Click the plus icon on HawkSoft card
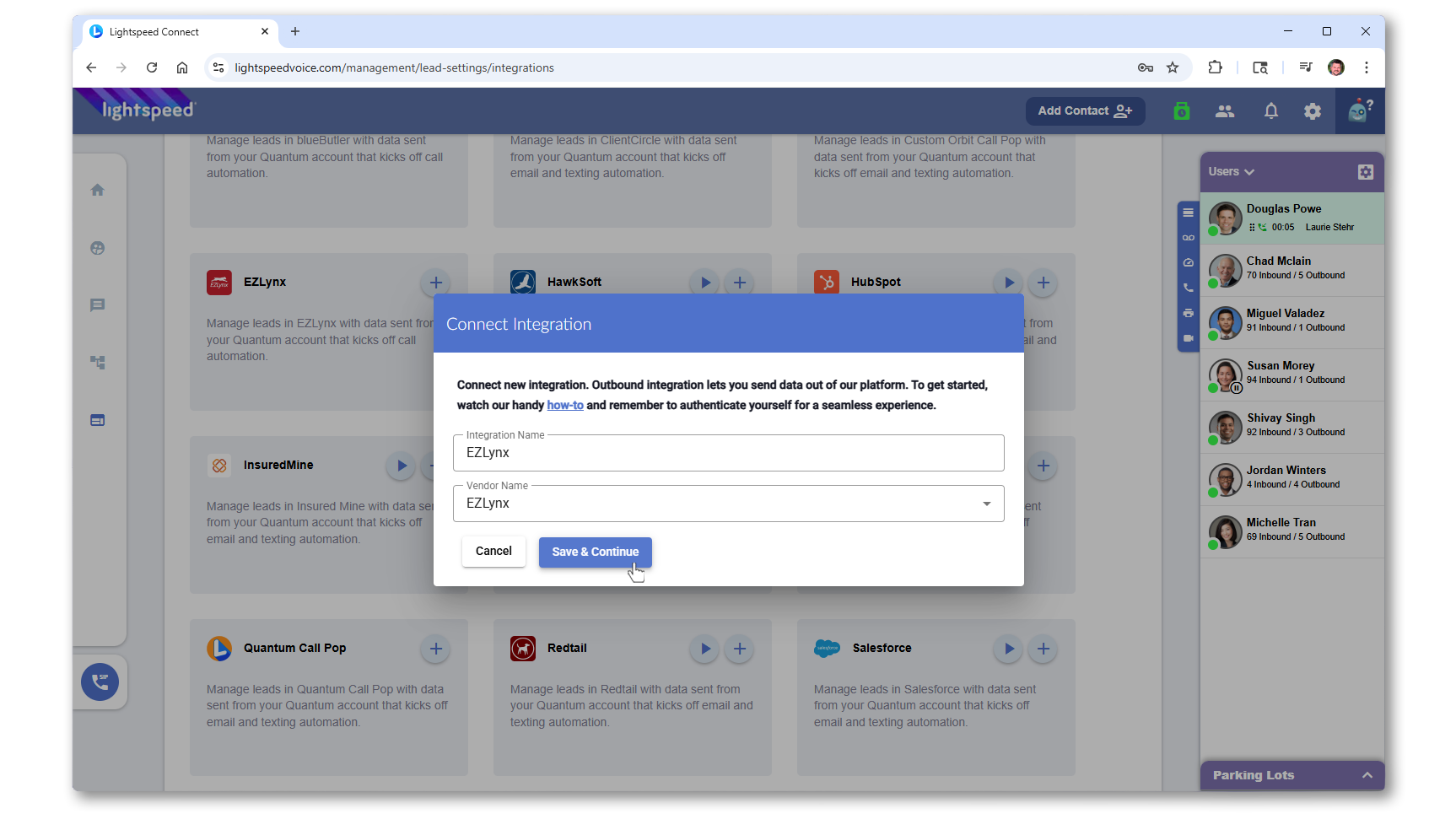 tap(740, 283)
